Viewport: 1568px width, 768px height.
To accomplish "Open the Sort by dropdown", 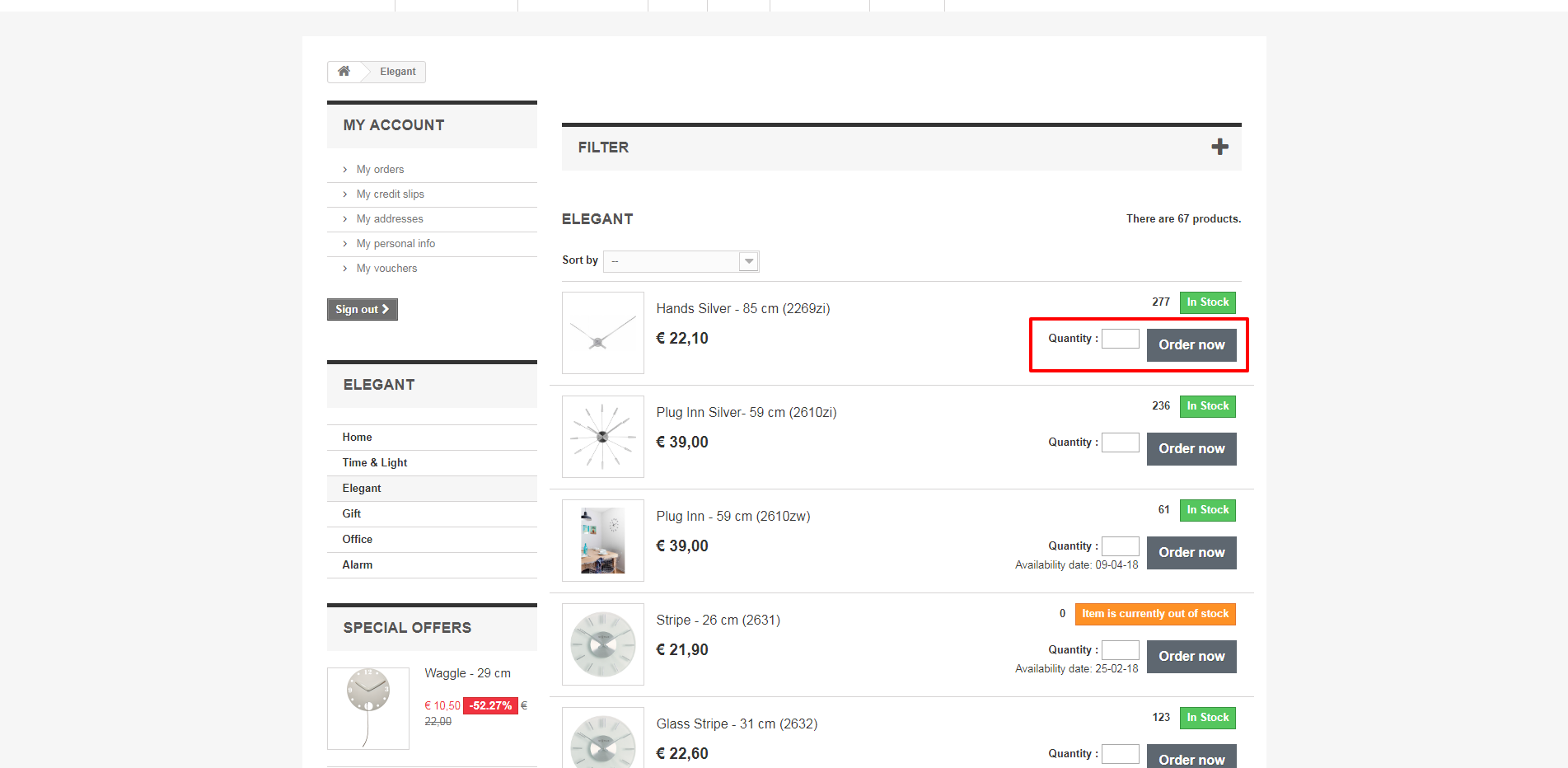I will click(x=681, y=261).
